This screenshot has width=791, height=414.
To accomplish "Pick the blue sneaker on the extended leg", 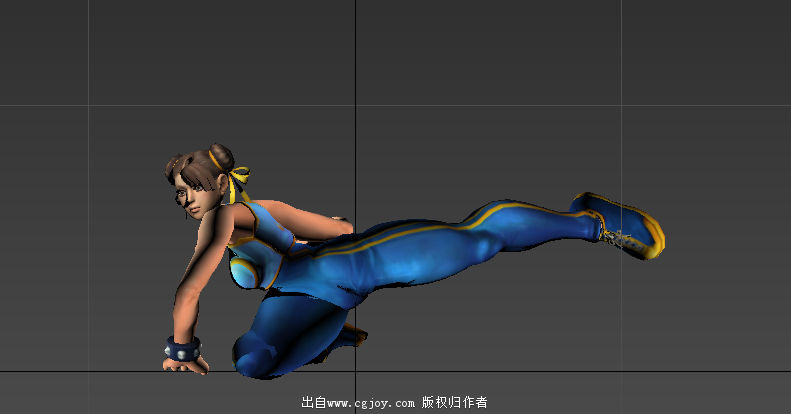I will [x=618, y=224].
